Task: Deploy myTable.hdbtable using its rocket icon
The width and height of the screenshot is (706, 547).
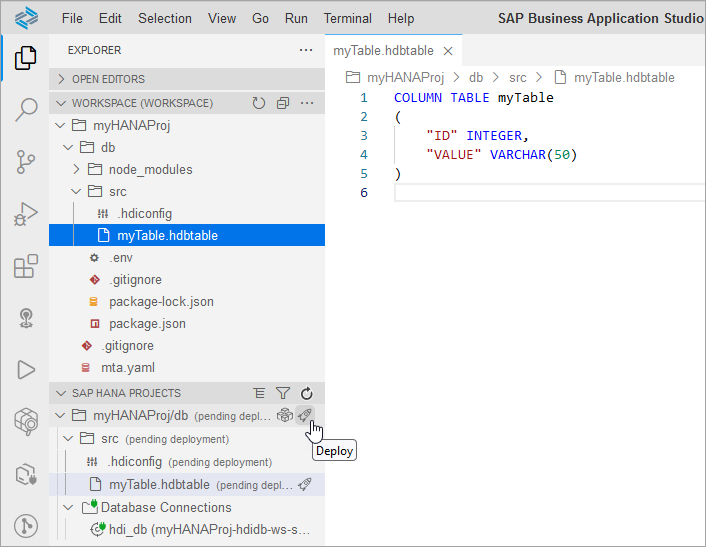Action: point(305,484)
